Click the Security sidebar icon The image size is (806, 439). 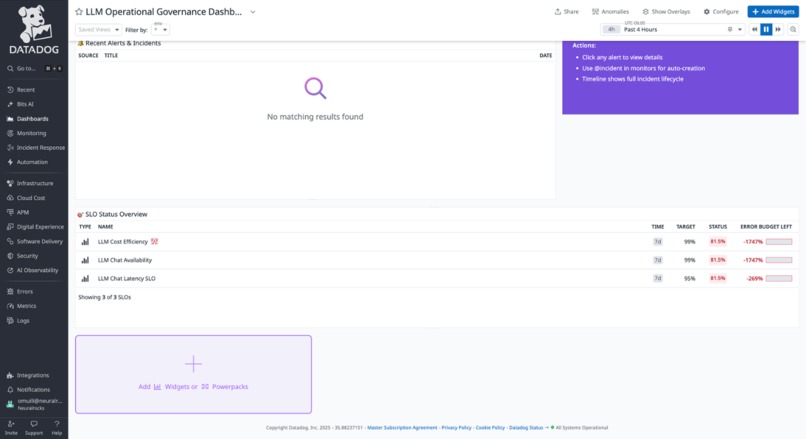coord(10,255)
